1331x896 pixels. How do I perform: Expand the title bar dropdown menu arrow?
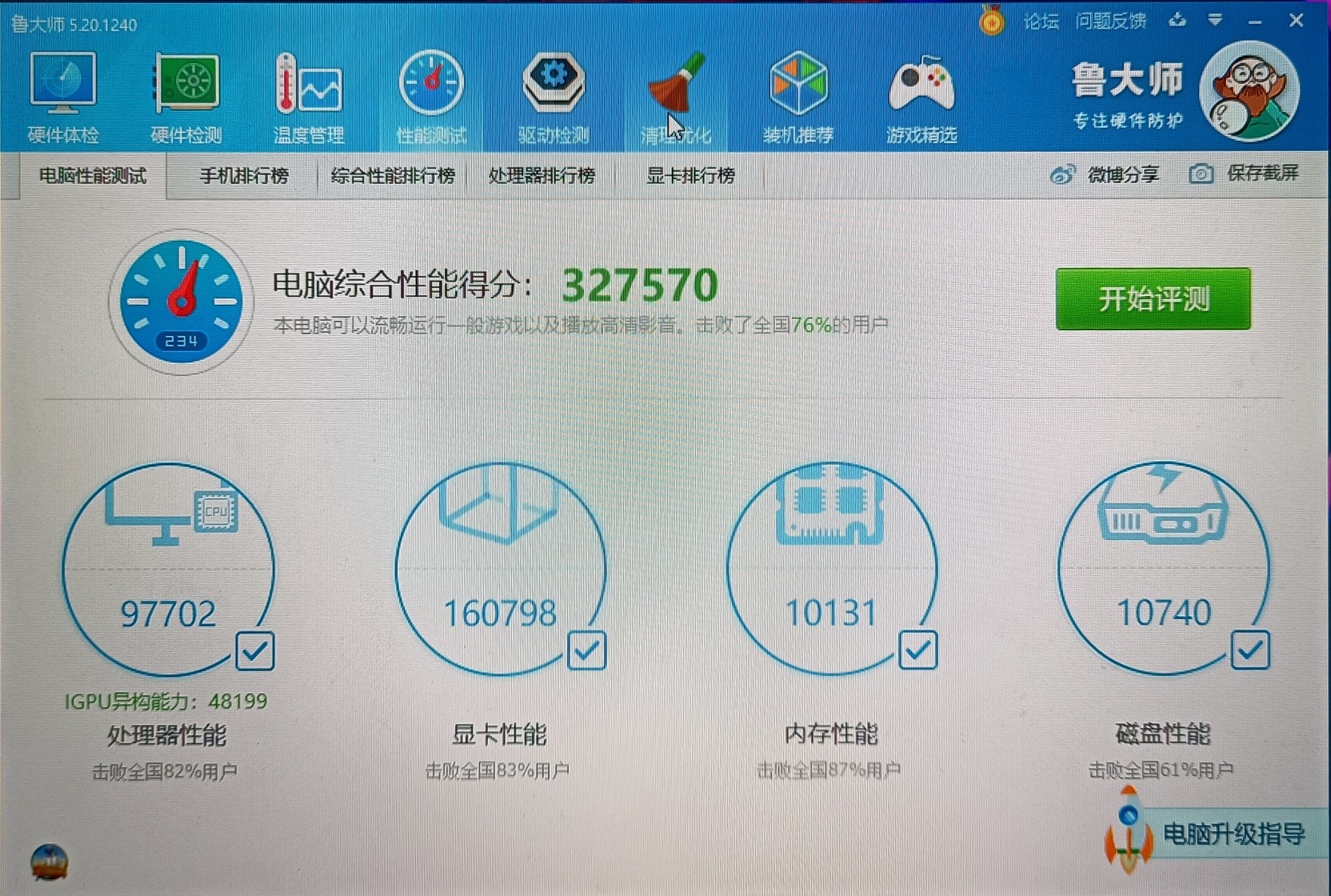[x=1215, y=20]
